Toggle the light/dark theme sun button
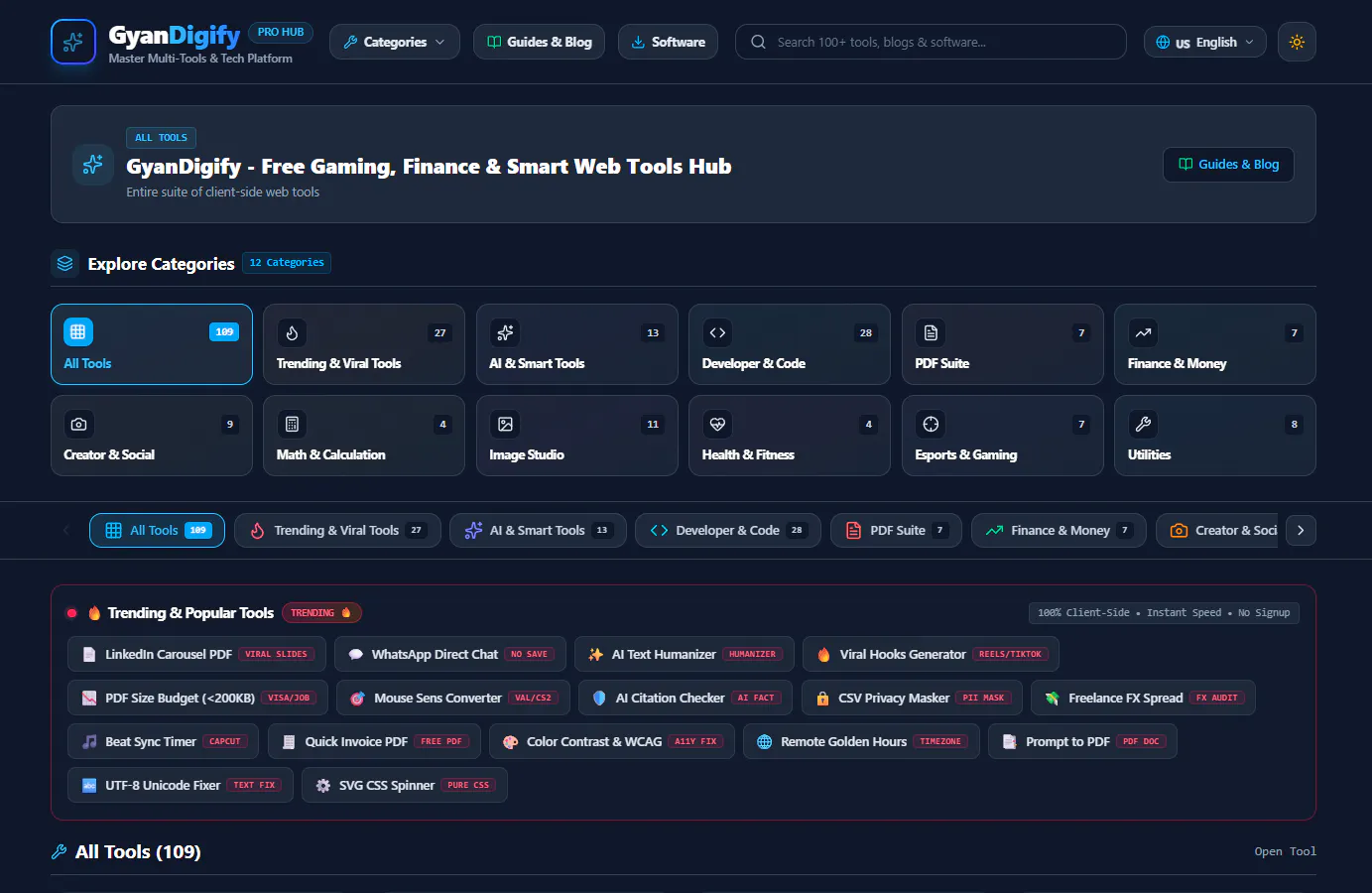Viewport: 1372px width, 893px height. (x=1297, y=42)
